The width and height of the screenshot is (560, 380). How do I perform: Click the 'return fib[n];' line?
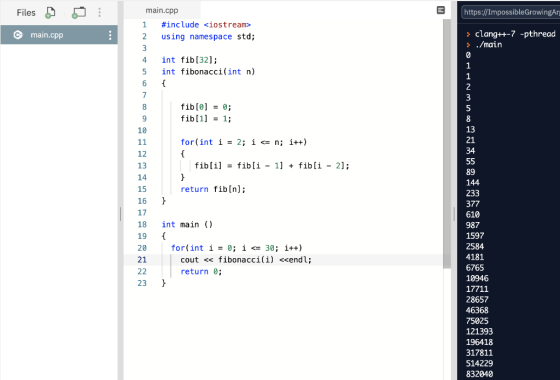pos(213,189)
